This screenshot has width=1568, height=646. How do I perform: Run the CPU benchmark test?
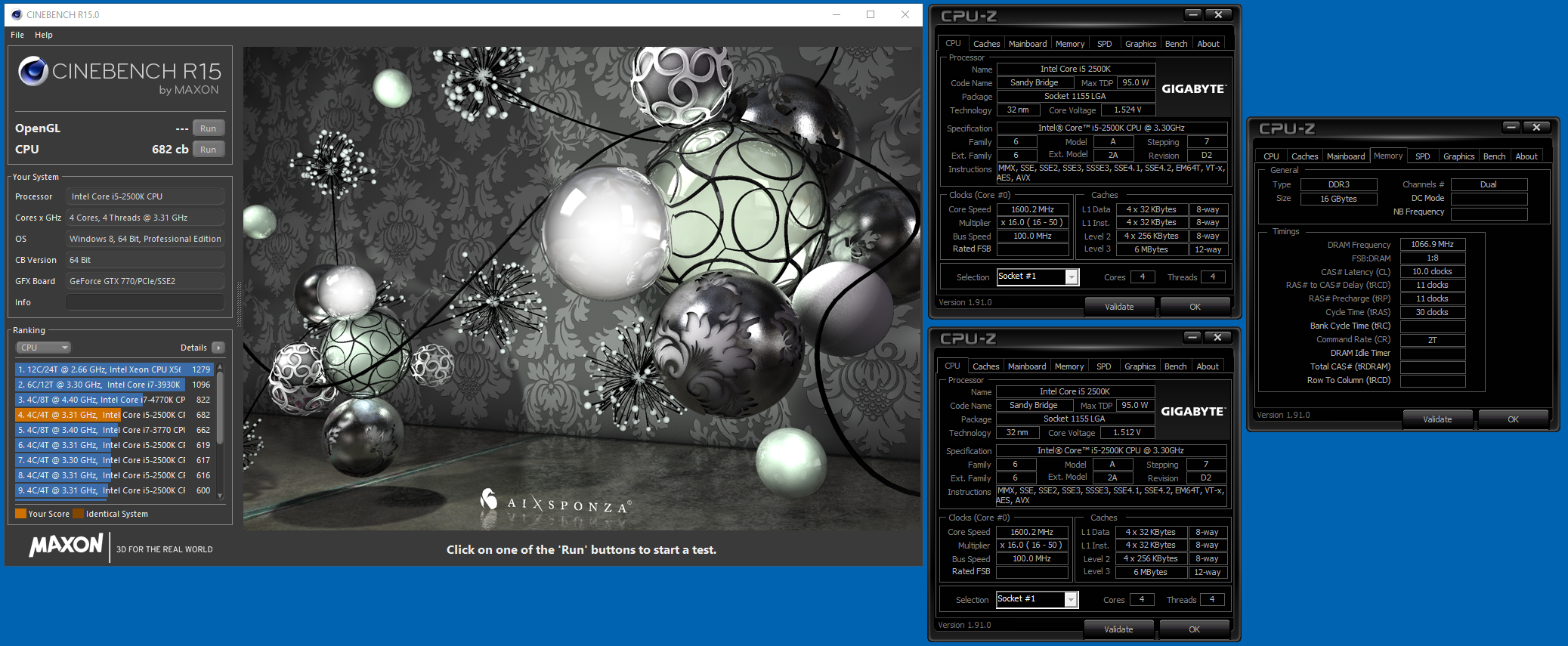tap(209, 150)
